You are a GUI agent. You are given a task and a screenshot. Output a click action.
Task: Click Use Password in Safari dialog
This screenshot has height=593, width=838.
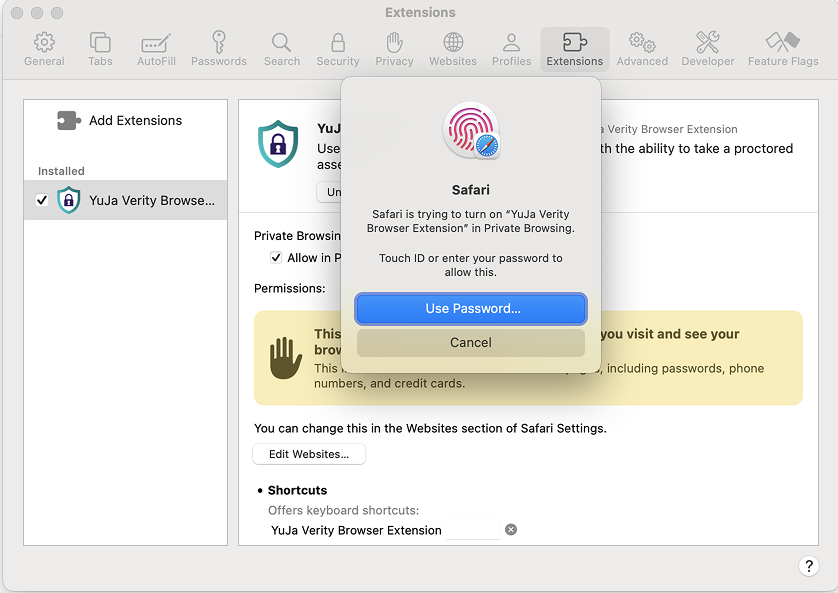[x=471, y=308]
